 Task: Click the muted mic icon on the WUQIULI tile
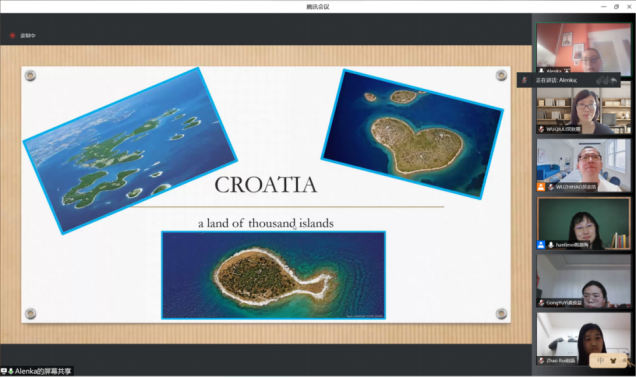541,129
